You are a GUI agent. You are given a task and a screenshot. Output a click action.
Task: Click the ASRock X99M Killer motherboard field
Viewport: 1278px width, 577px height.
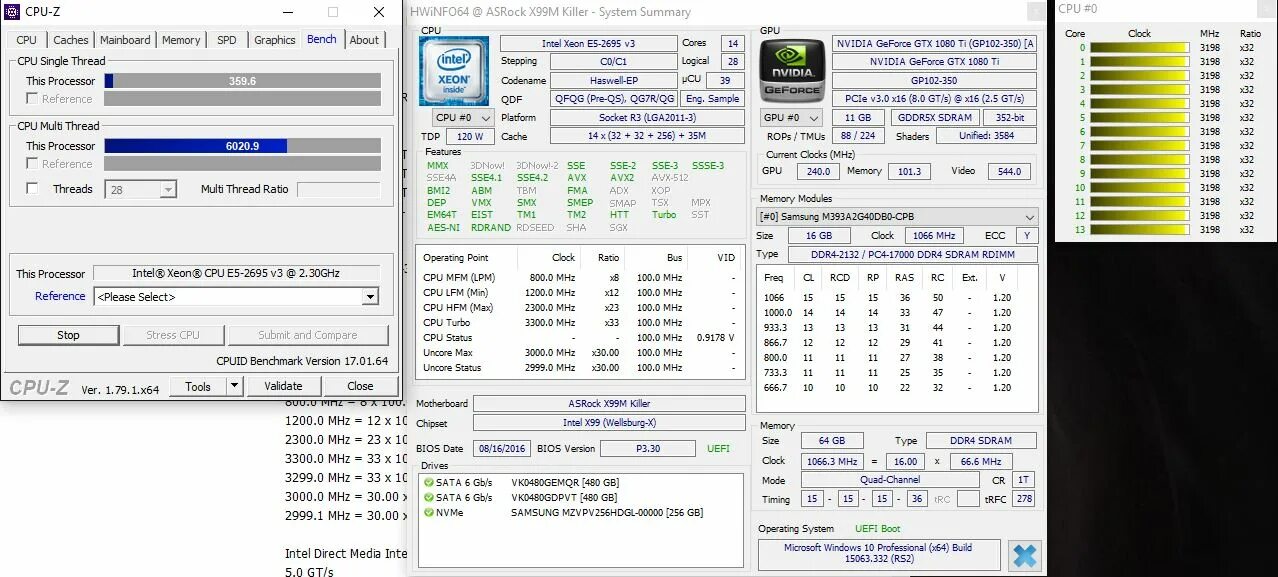tap(609, 404)
